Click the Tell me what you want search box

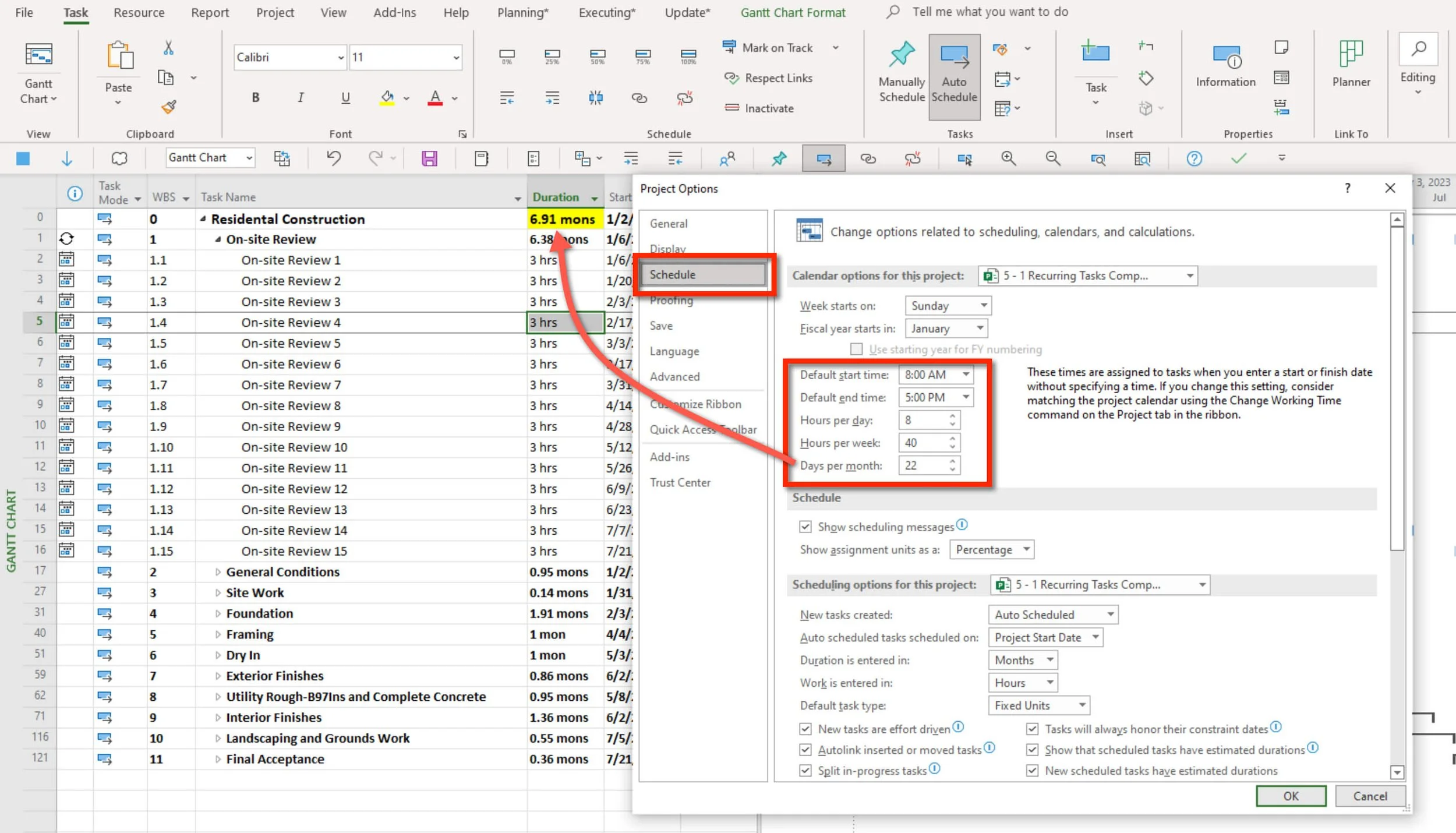990,12
